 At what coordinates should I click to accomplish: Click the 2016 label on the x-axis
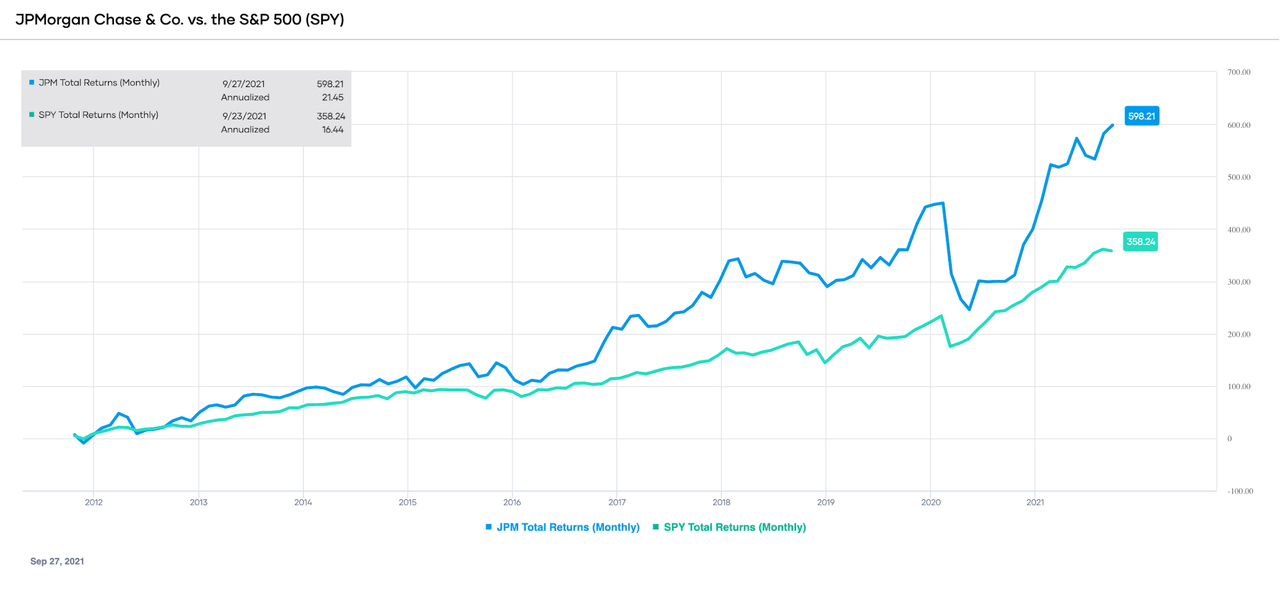pyautogui.click(x=512, y=503)
